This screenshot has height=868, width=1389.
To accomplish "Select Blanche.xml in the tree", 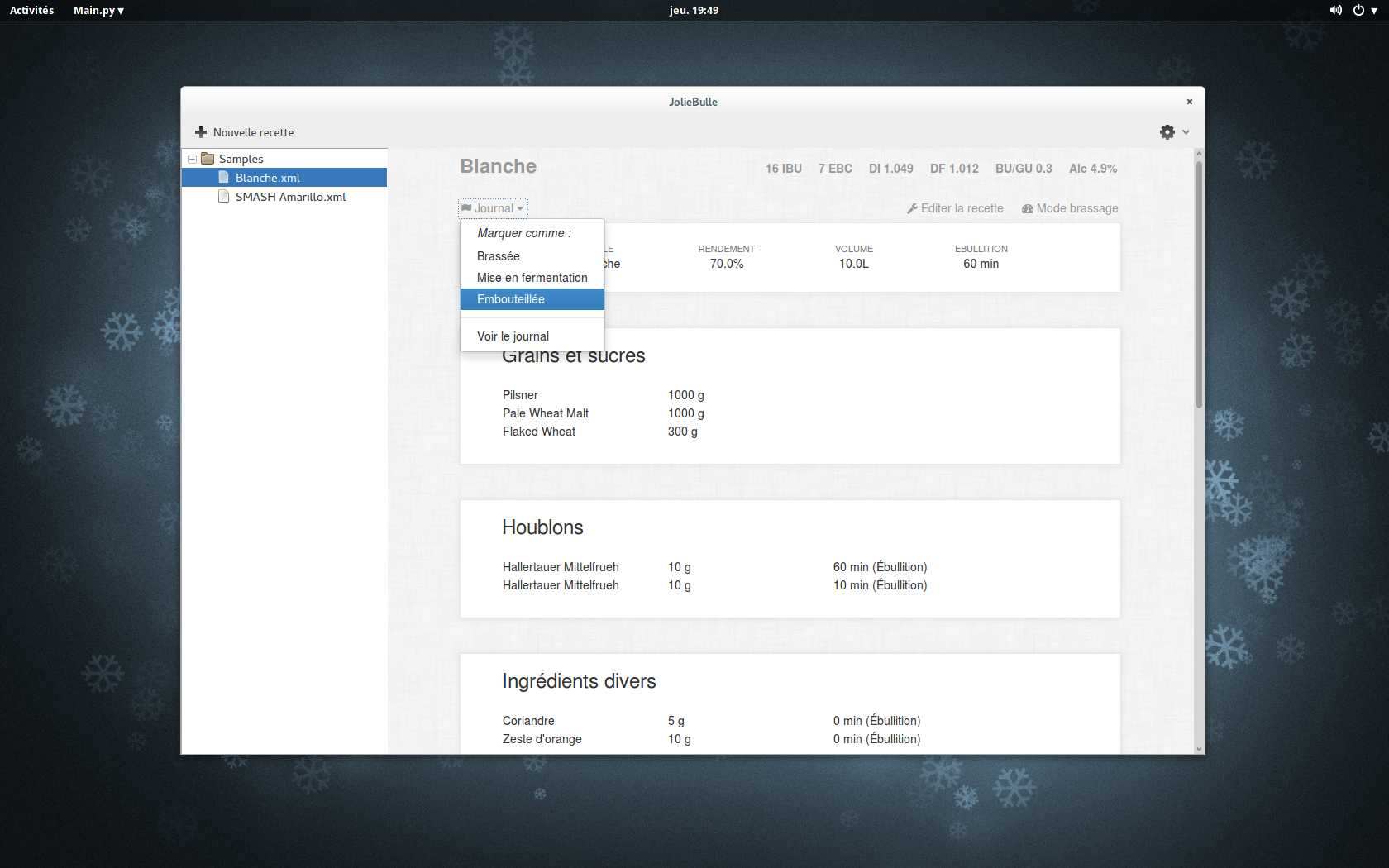I will pos(284,178).
